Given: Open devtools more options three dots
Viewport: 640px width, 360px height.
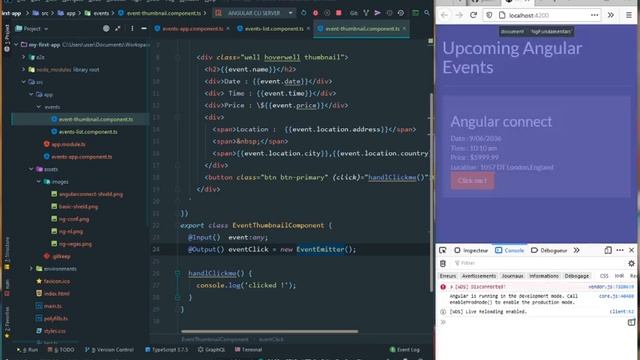Looking at the screenshot, I should pos(620,250).
